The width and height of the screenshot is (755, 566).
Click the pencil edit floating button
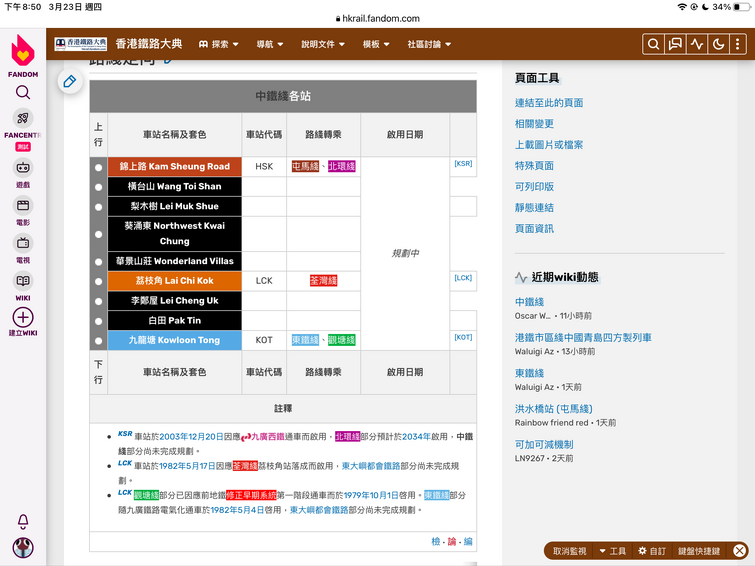69,81
